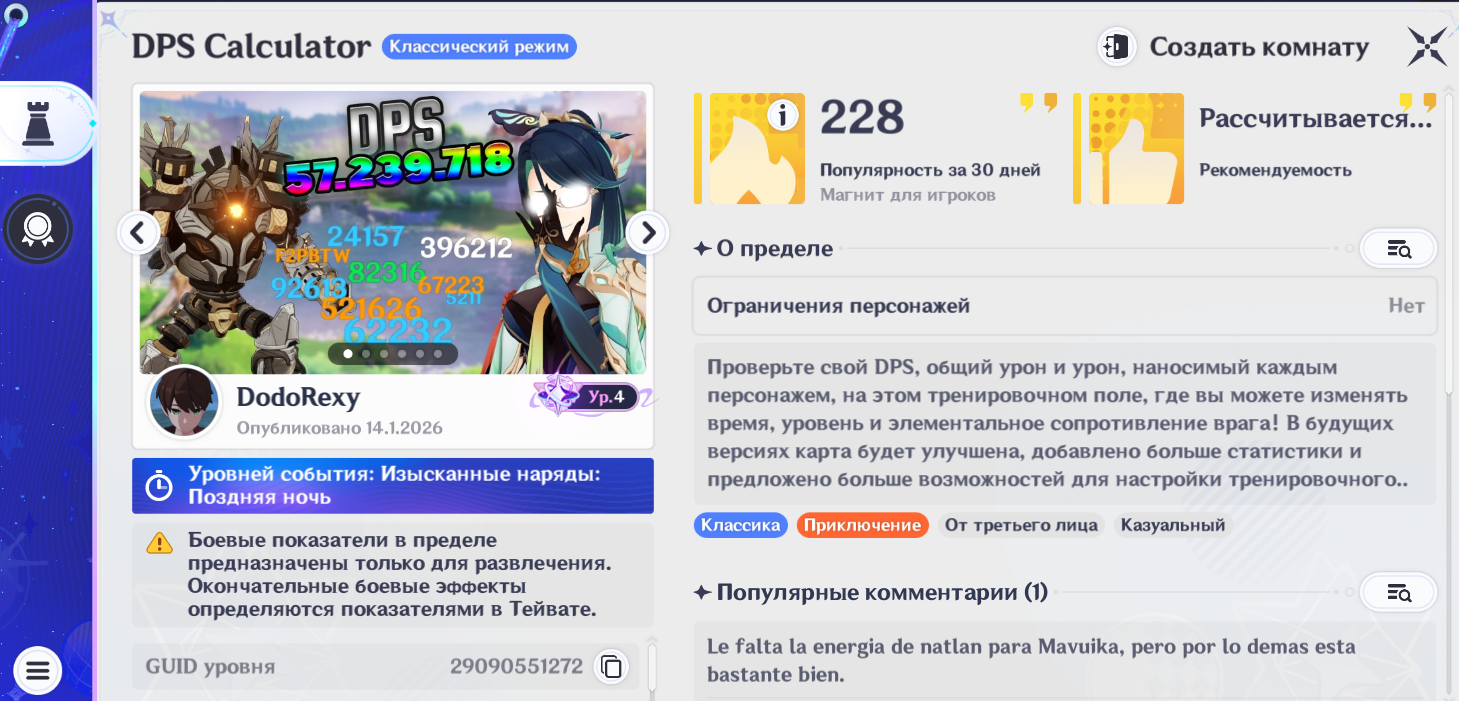Select the Приключение tag

tap(862, 525)
